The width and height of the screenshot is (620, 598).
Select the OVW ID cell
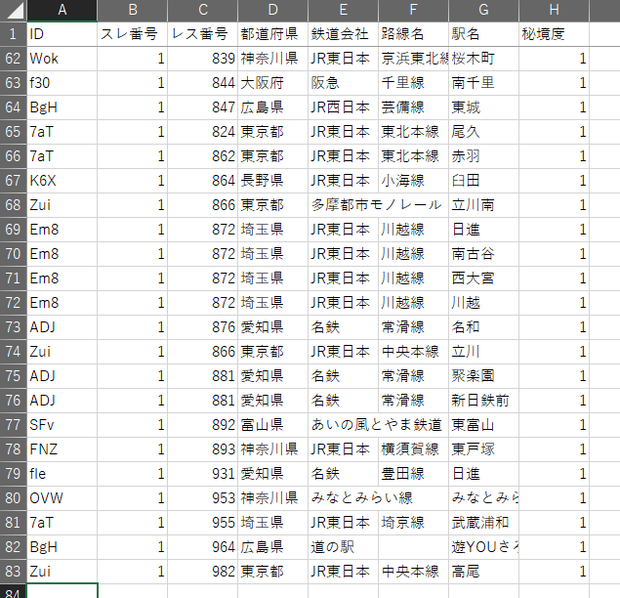(62, 498)
